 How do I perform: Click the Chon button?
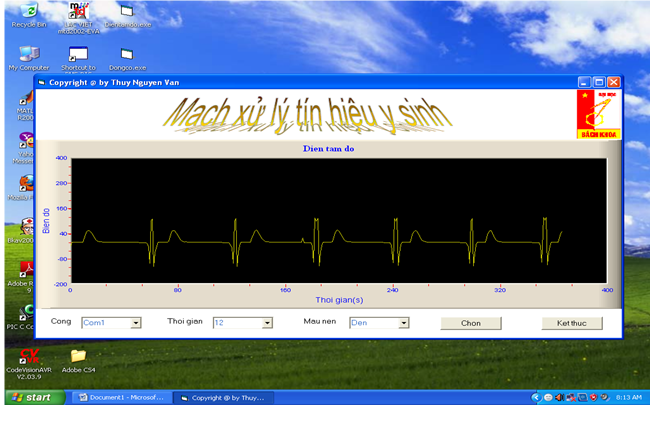471,323
